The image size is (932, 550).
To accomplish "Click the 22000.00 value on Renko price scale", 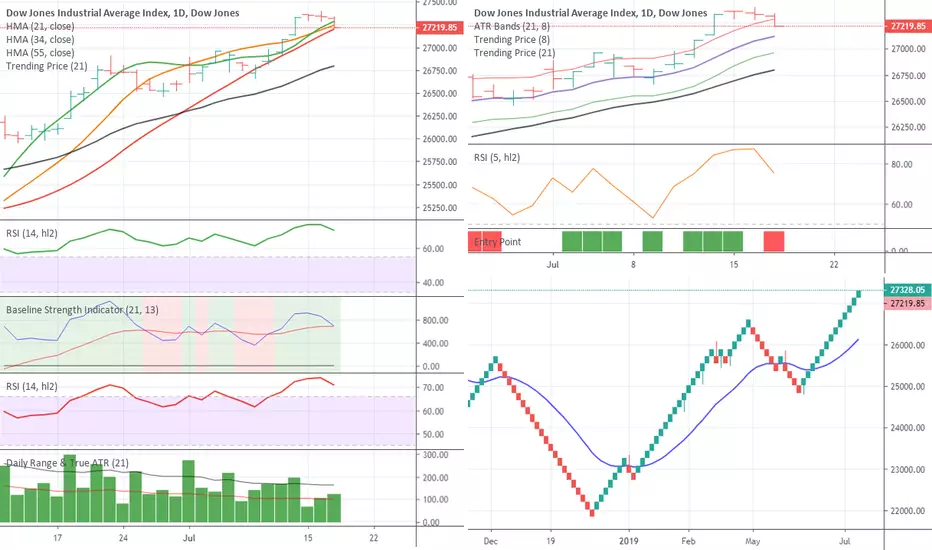I will (908, 511).
